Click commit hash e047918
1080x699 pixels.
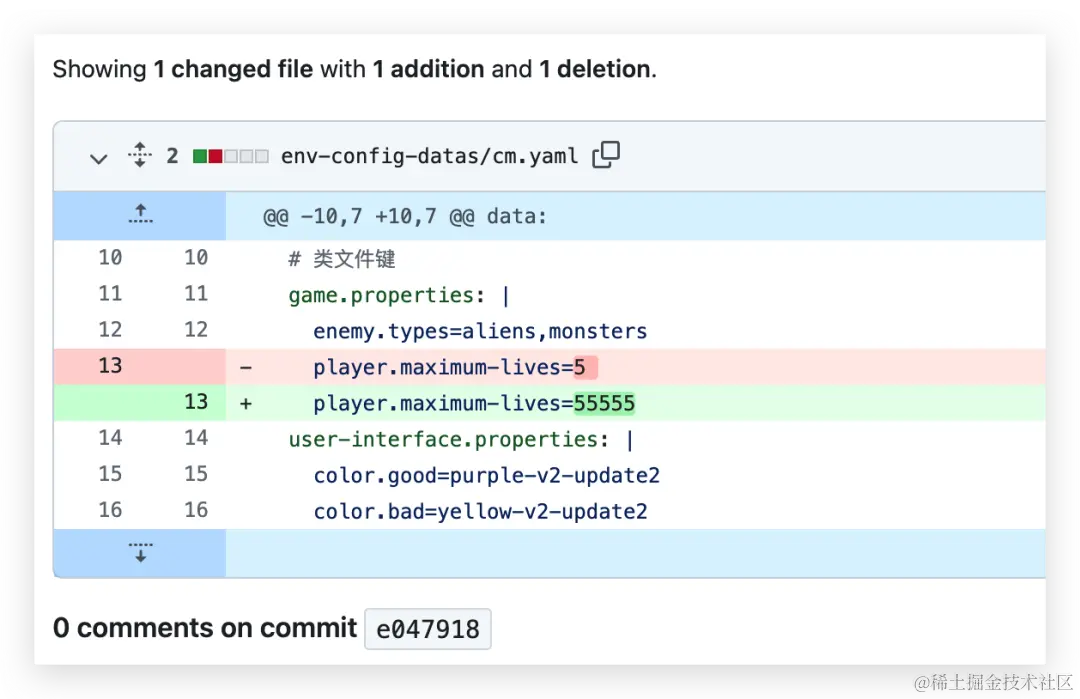[427, 630]
